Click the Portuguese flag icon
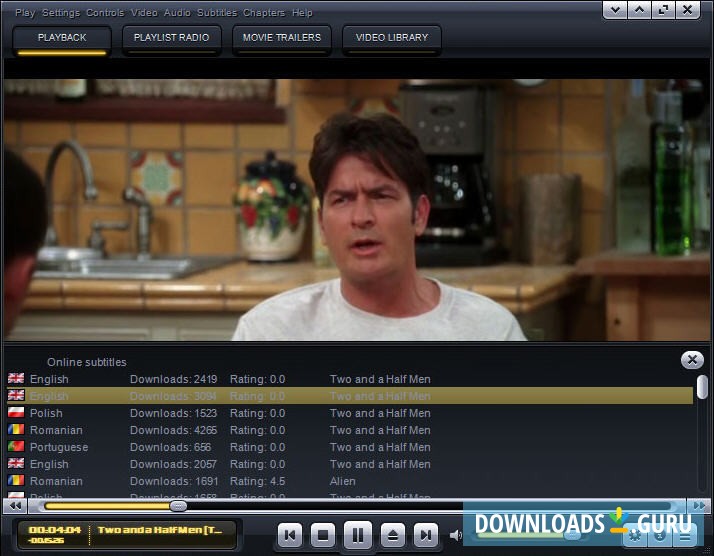 point(16,446)
